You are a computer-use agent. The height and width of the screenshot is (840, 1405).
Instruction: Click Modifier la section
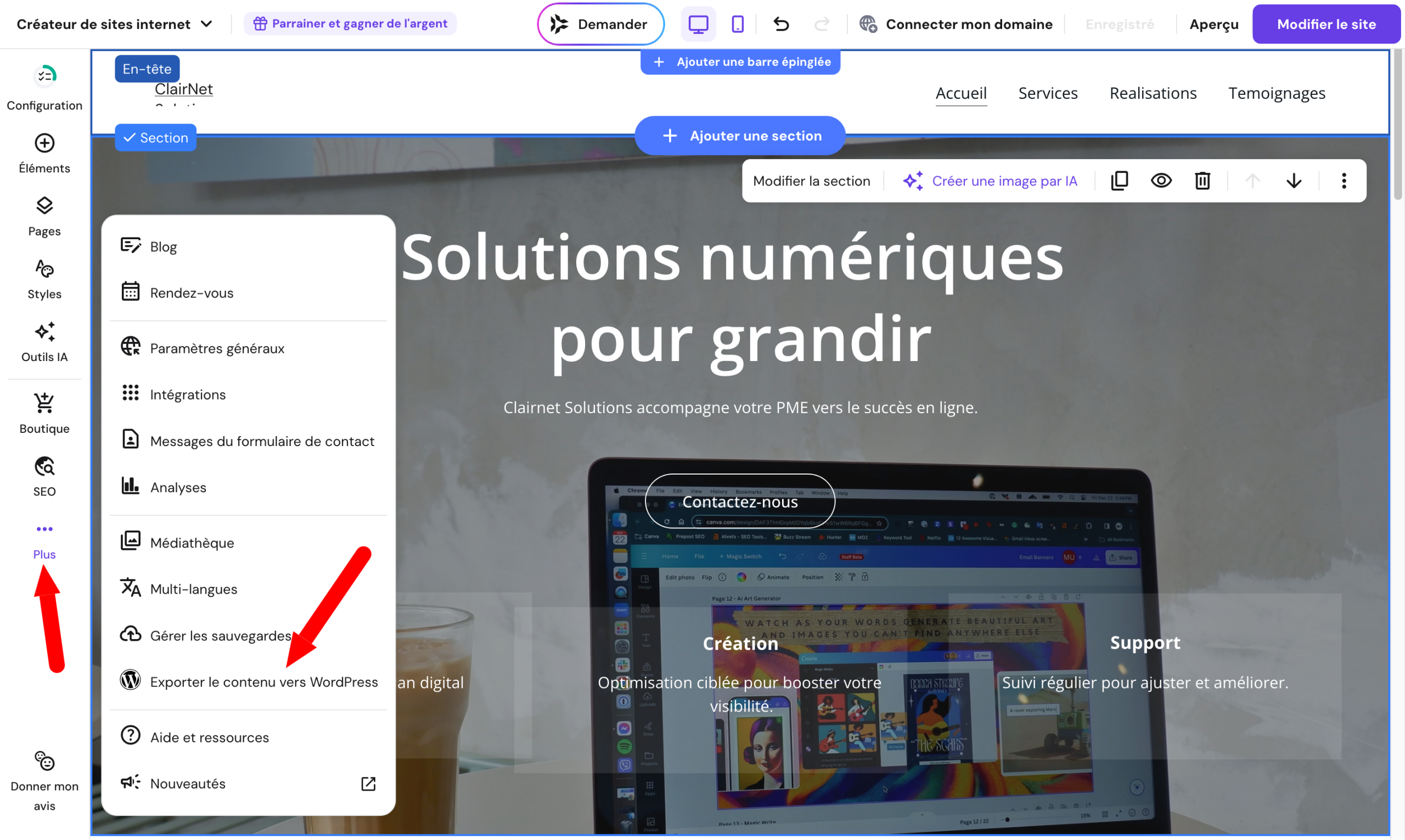point(811,181)
